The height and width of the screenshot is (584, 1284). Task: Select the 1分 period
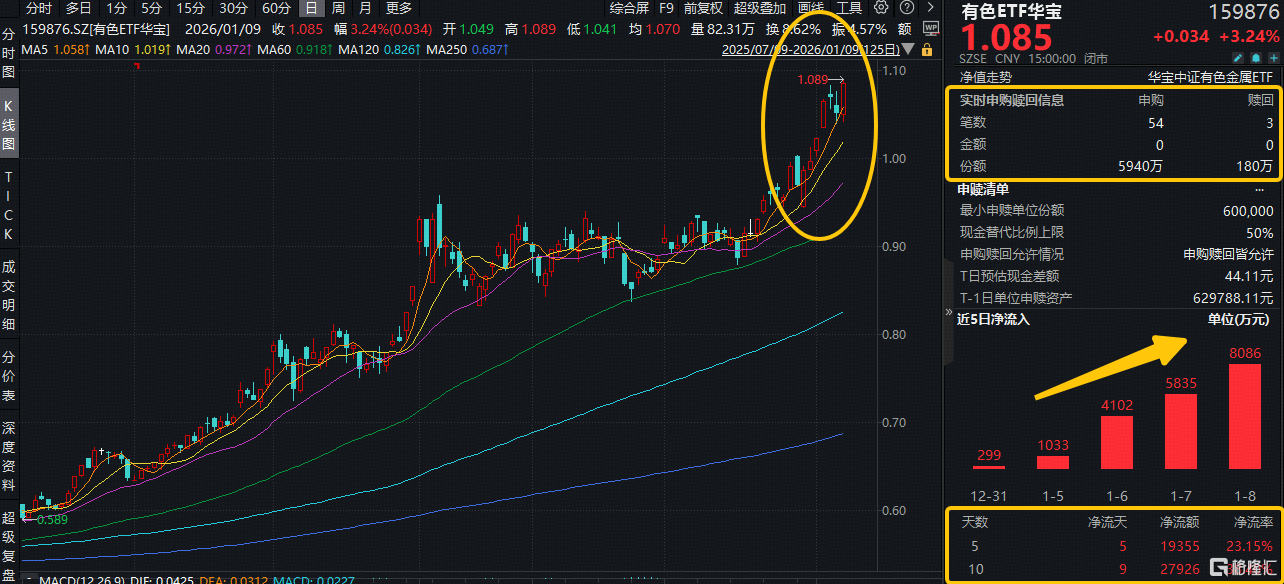coord(116,8)
